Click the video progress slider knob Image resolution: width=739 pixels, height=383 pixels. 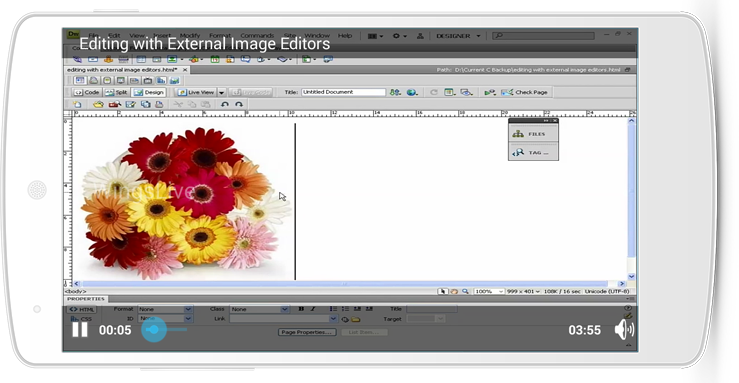click(x=154, y=329)
